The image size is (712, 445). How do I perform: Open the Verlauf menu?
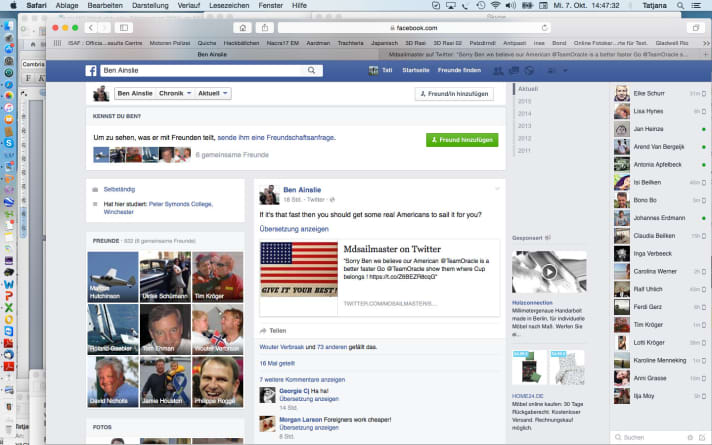coord(188,5)
